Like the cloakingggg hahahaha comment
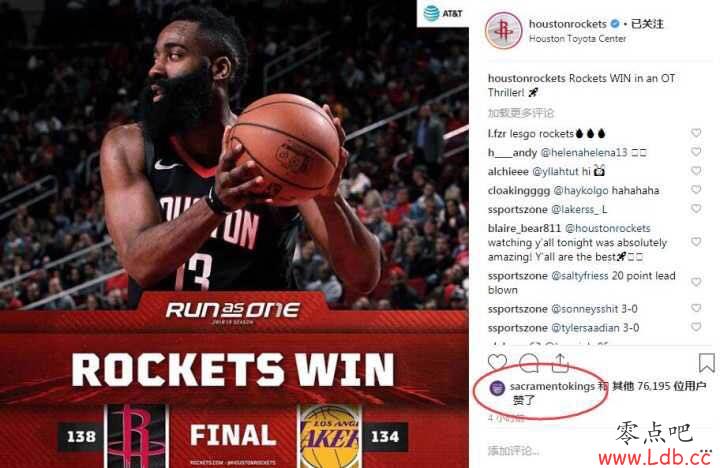The width and height of the screenshot is (720, 468). click(696, 190)
